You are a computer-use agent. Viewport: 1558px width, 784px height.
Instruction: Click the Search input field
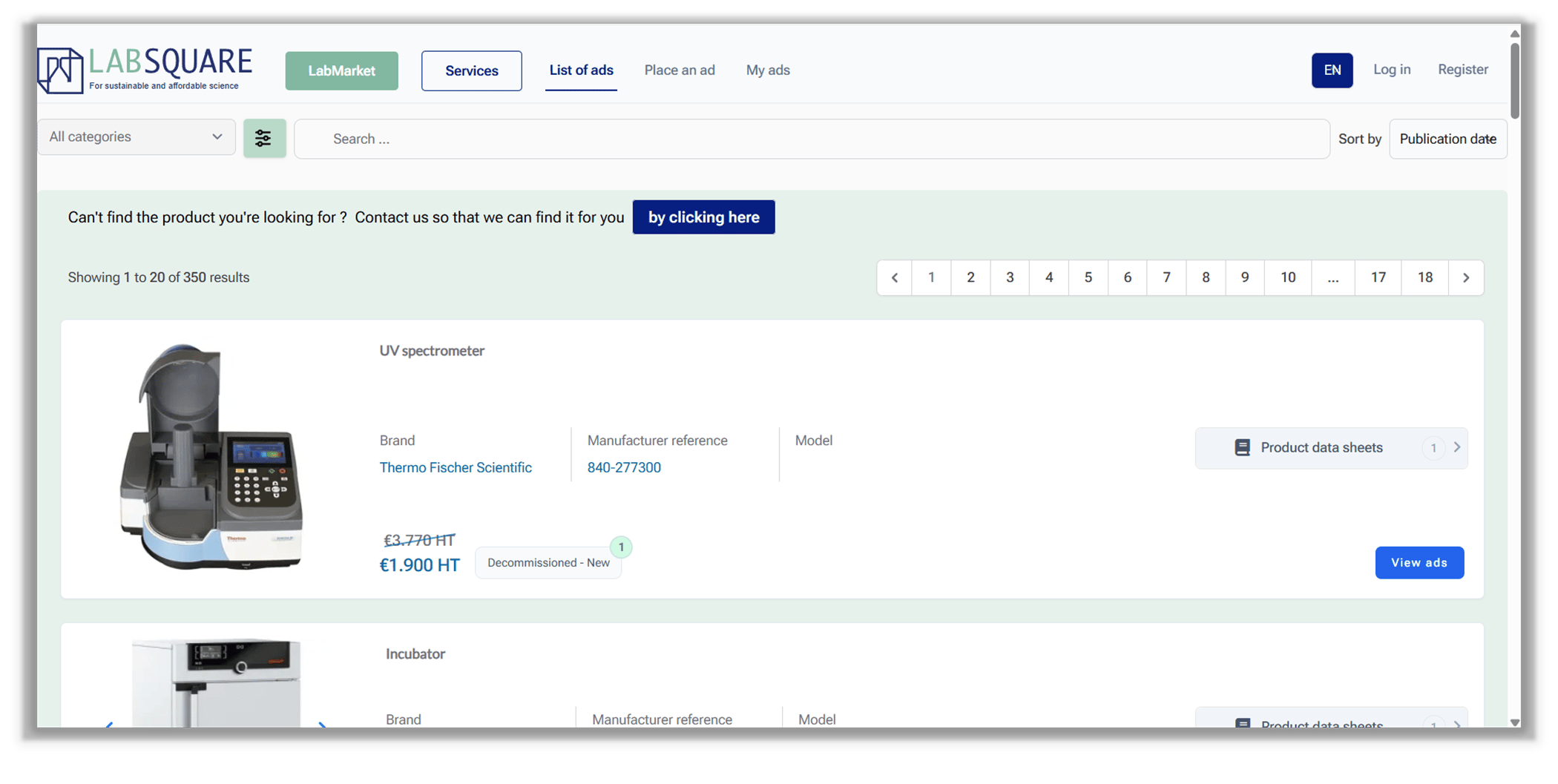click(812, 139)
